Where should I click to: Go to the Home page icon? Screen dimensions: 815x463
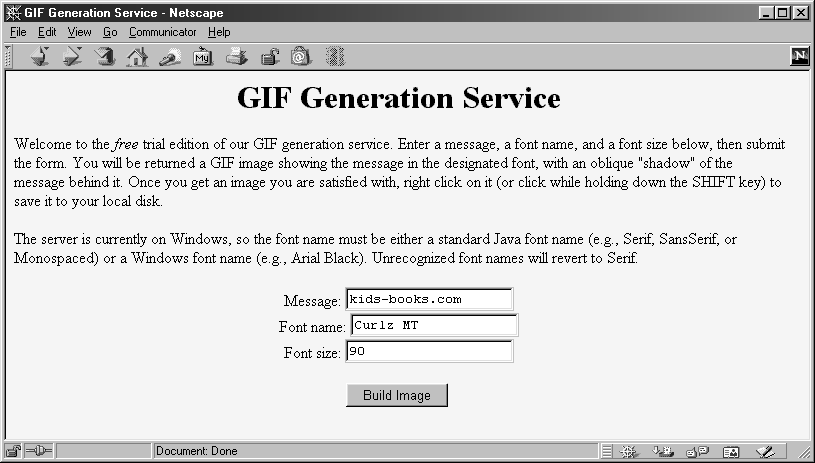(x=137, y=57)
